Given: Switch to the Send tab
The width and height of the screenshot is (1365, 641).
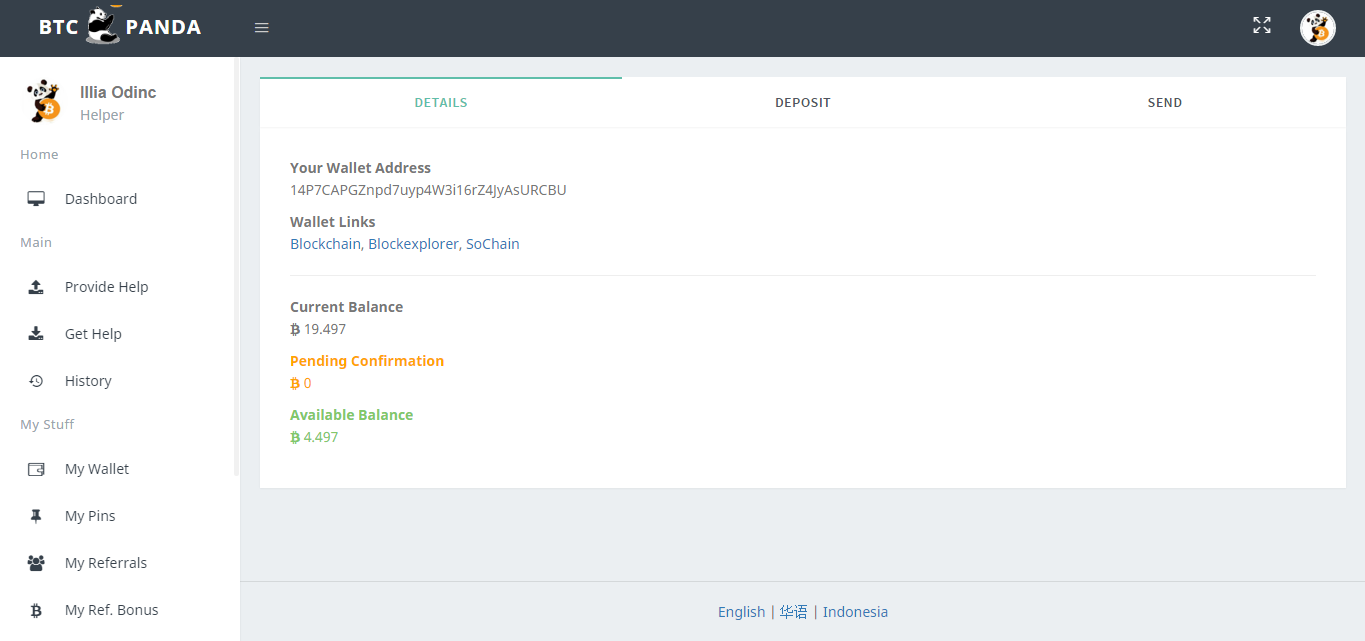Looking at the screenshot, I should (1164, 103).
